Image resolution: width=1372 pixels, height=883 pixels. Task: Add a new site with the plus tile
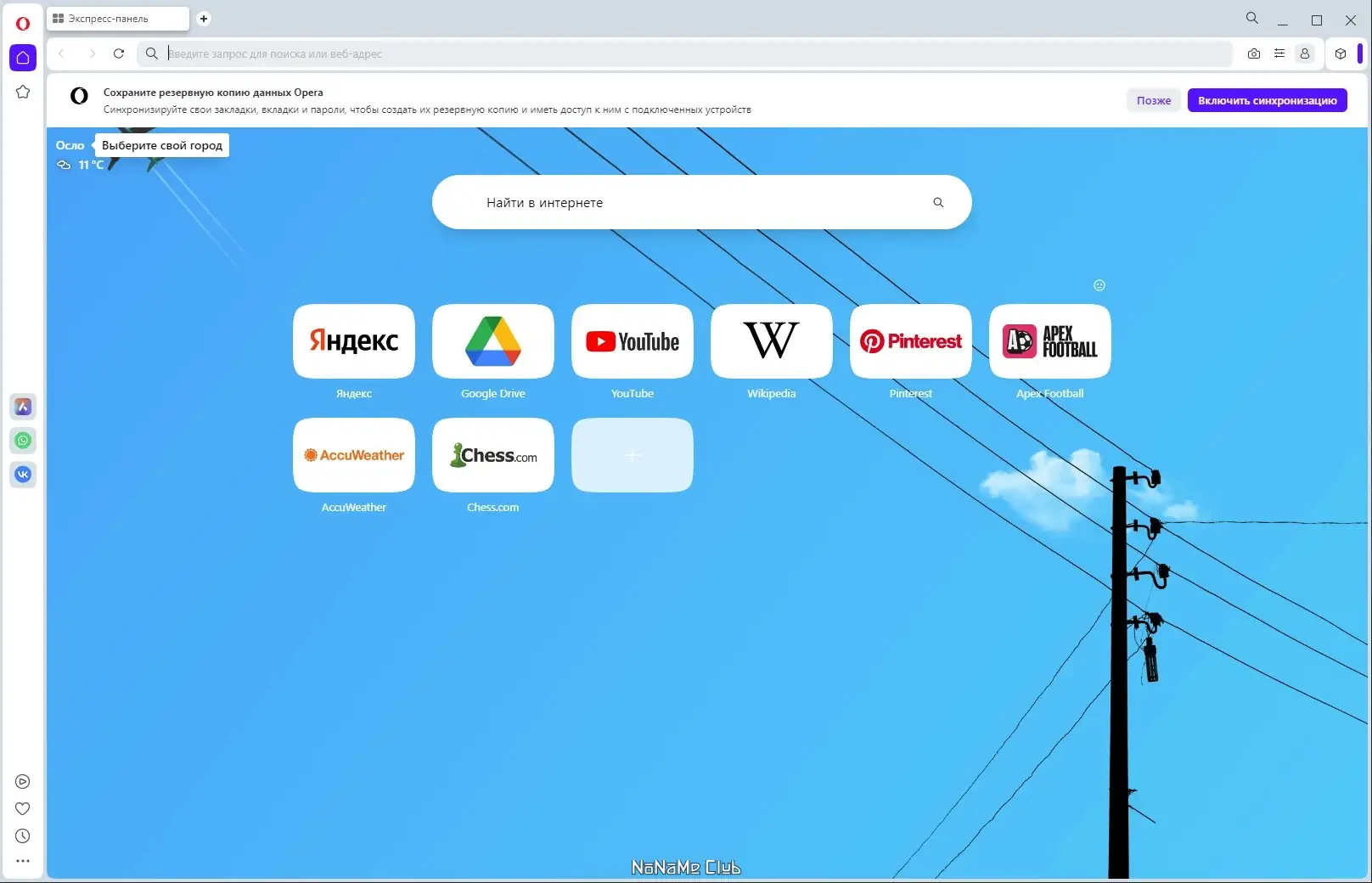tap(633, 455)
